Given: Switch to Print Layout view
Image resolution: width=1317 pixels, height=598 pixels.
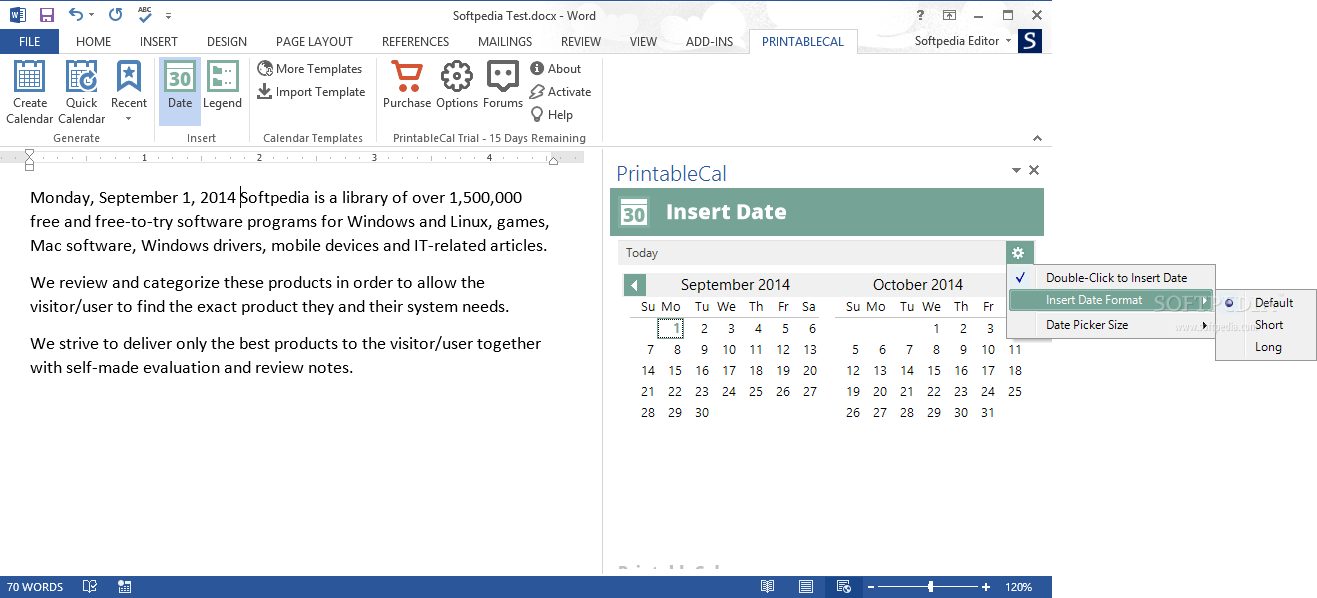Looking at the screenshot, I should click(x=806, y=587).
